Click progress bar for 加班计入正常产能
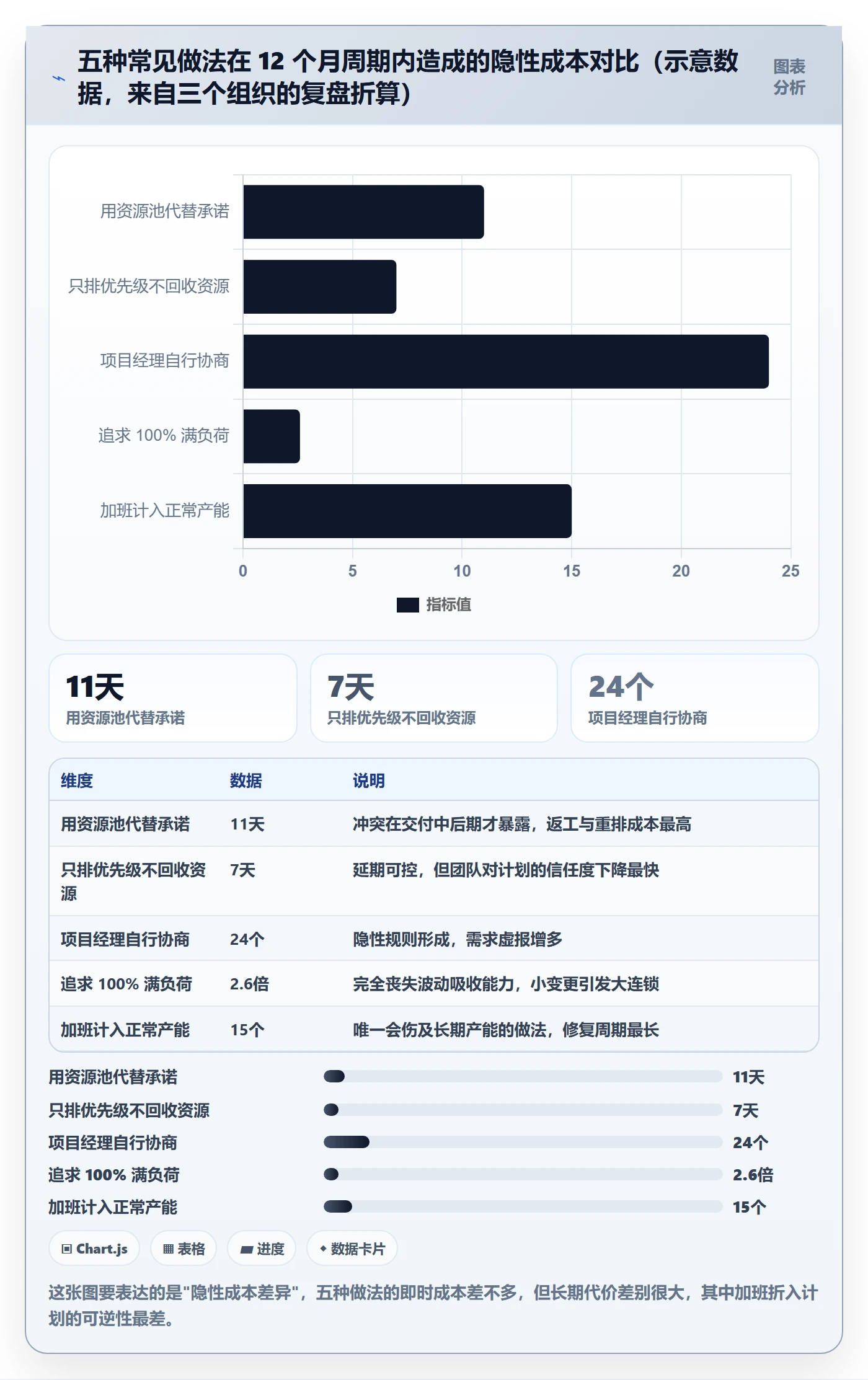The height and width of the screenshot is (1380, 868). point(523,1206)
